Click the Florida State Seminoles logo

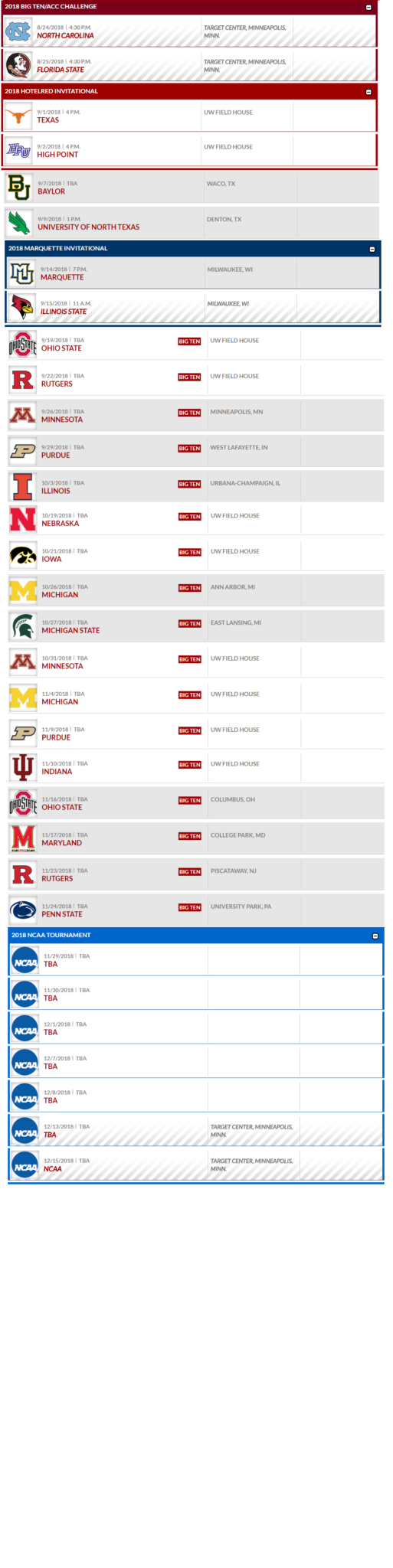pyautogui.click(x=18, y=65)
